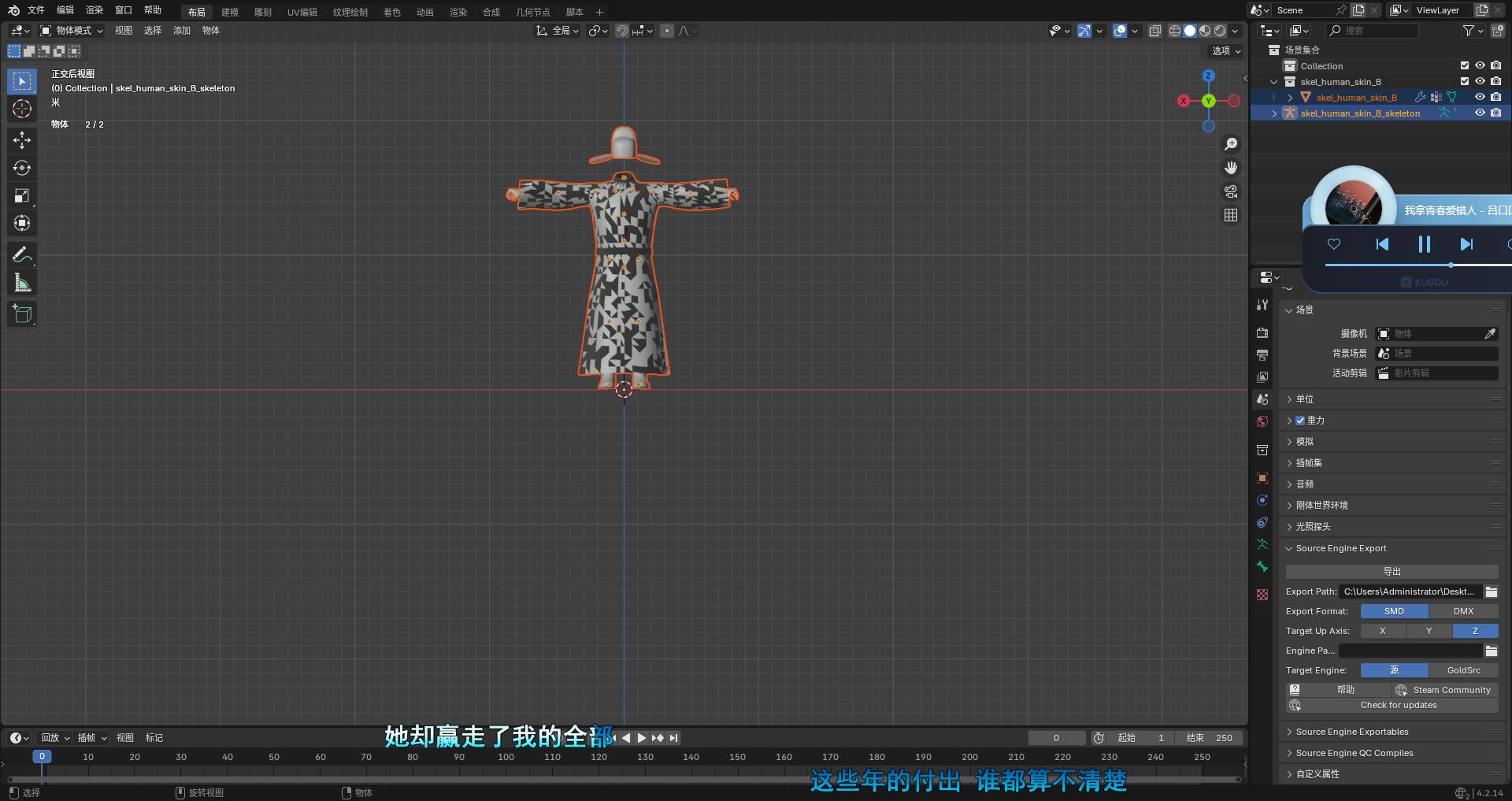Toggle camera view icon in viewport

pos(1230,191)
